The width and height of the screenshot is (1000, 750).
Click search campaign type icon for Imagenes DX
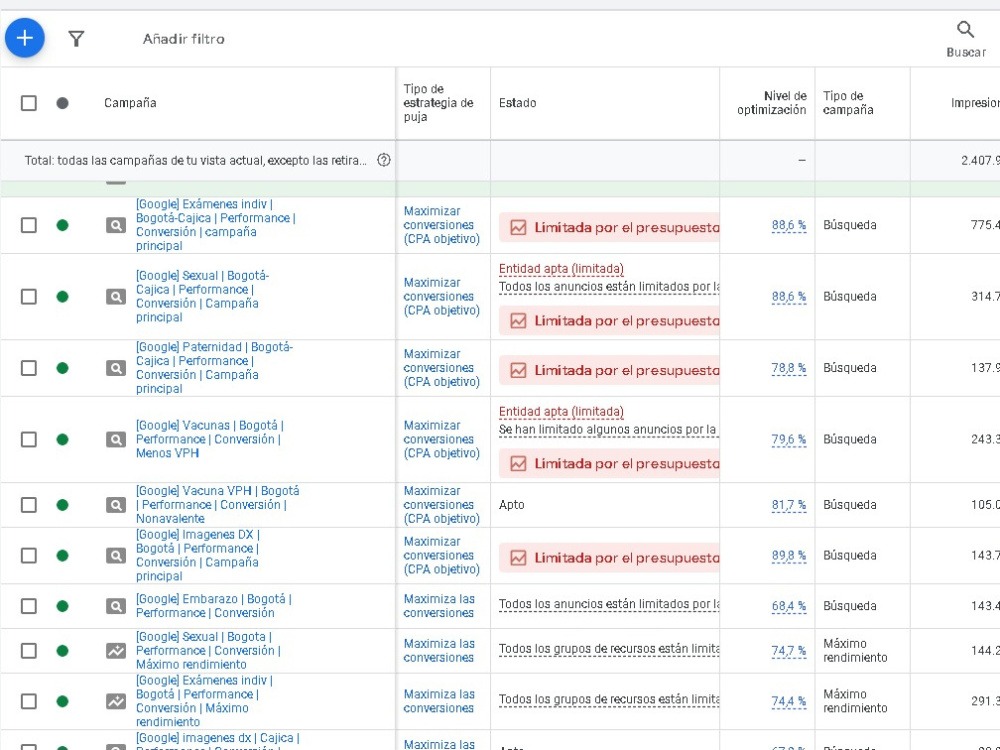coord(115,555)
